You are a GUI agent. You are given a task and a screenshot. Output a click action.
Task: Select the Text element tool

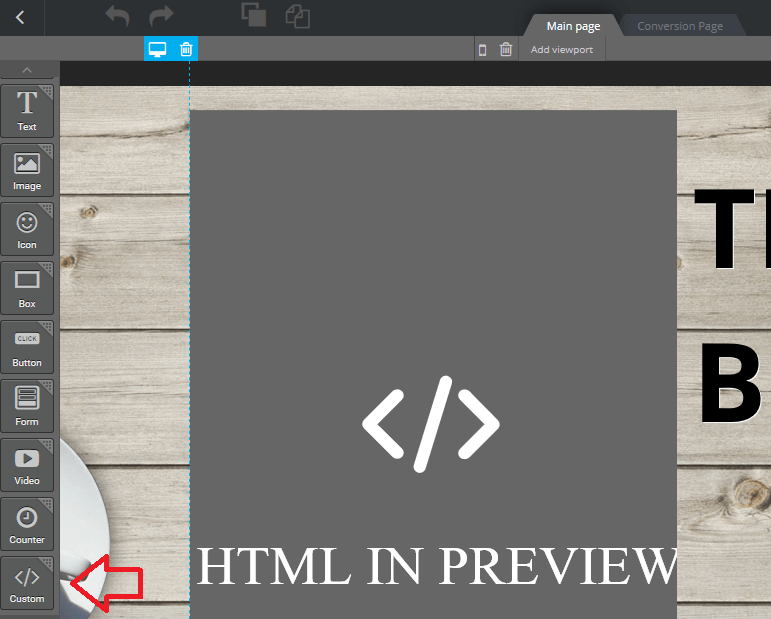click(27, 111)
